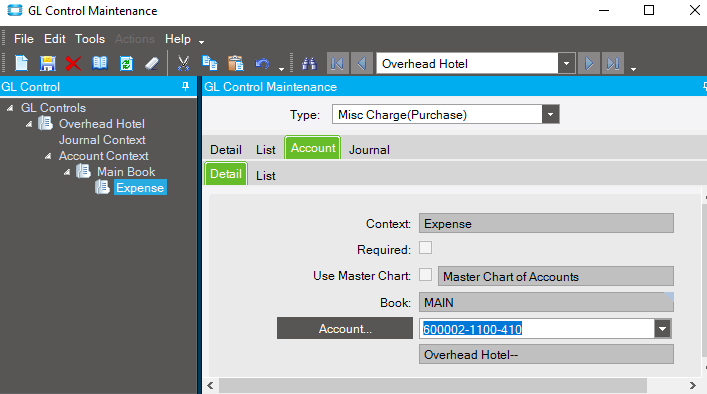Select the inner Detail sub-tab
Image resolution: width=707 pixels, height=394 pixels.
point(226,174)
